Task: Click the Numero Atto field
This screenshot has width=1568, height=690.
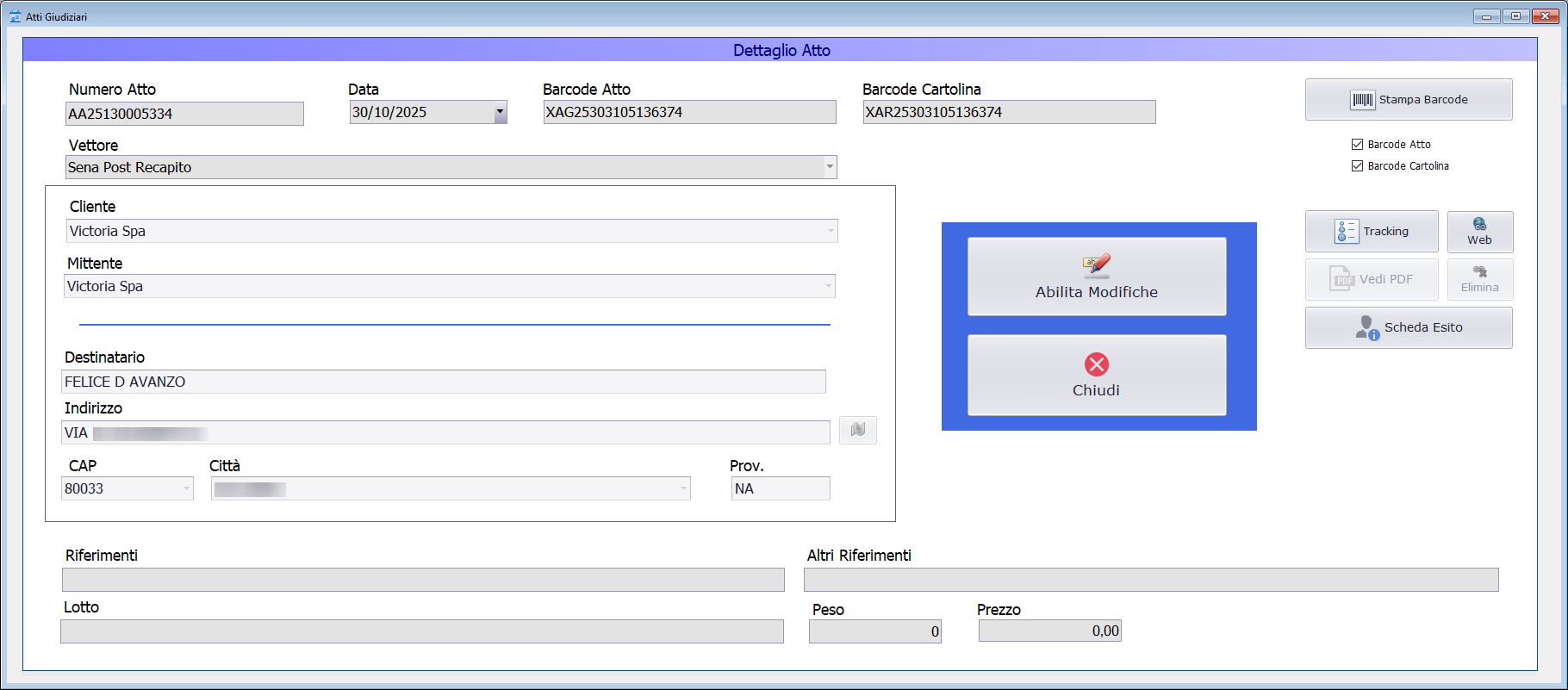Action: [x=184, y=114]
